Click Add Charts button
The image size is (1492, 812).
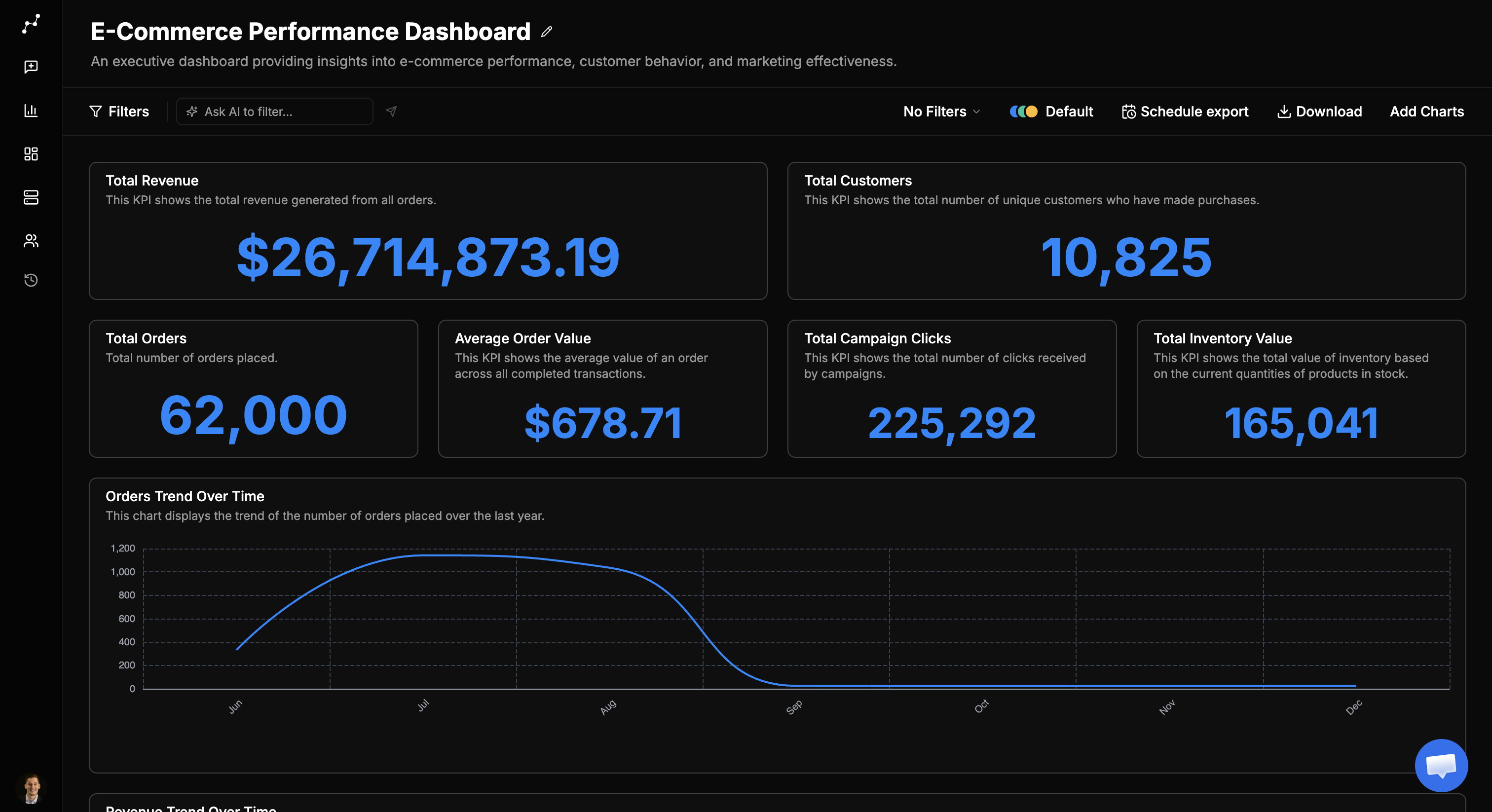1426,111
